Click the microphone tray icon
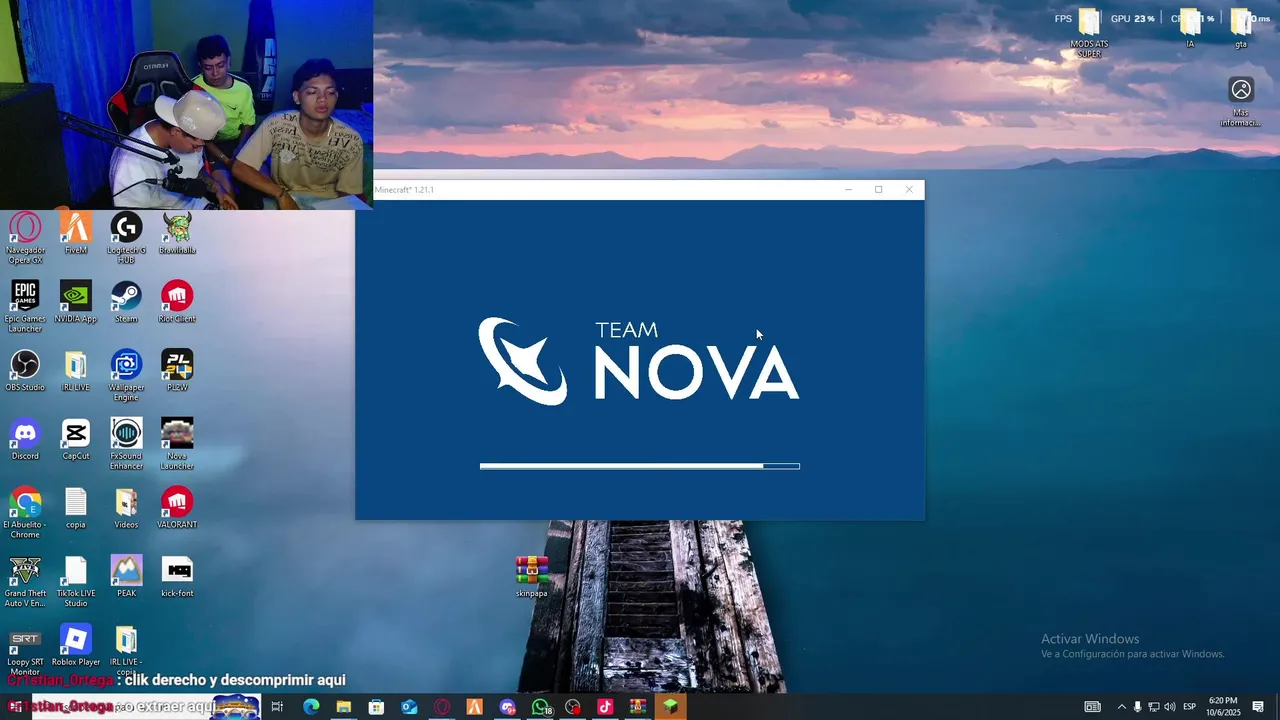1280x720 pixels. tap(1137, 707)
